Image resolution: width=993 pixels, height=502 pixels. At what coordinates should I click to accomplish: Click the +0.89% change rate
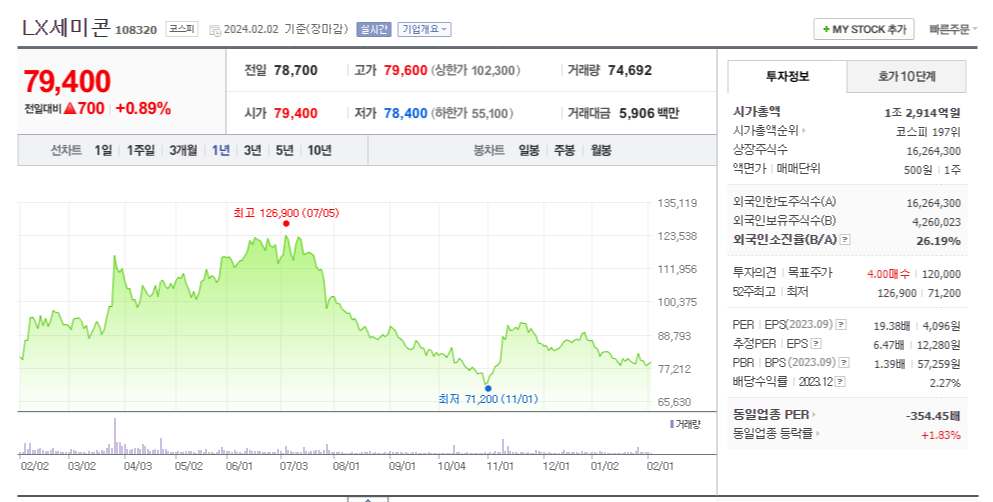point(143,109)
